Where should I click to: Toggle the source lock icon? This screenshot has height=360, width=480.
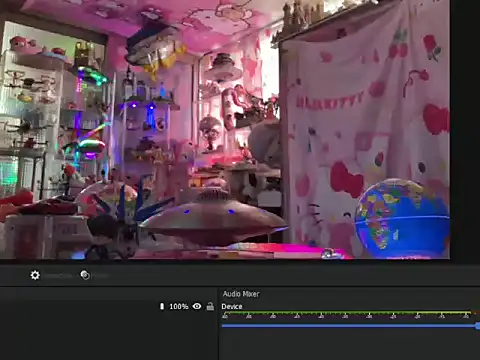tap(210, 306)
